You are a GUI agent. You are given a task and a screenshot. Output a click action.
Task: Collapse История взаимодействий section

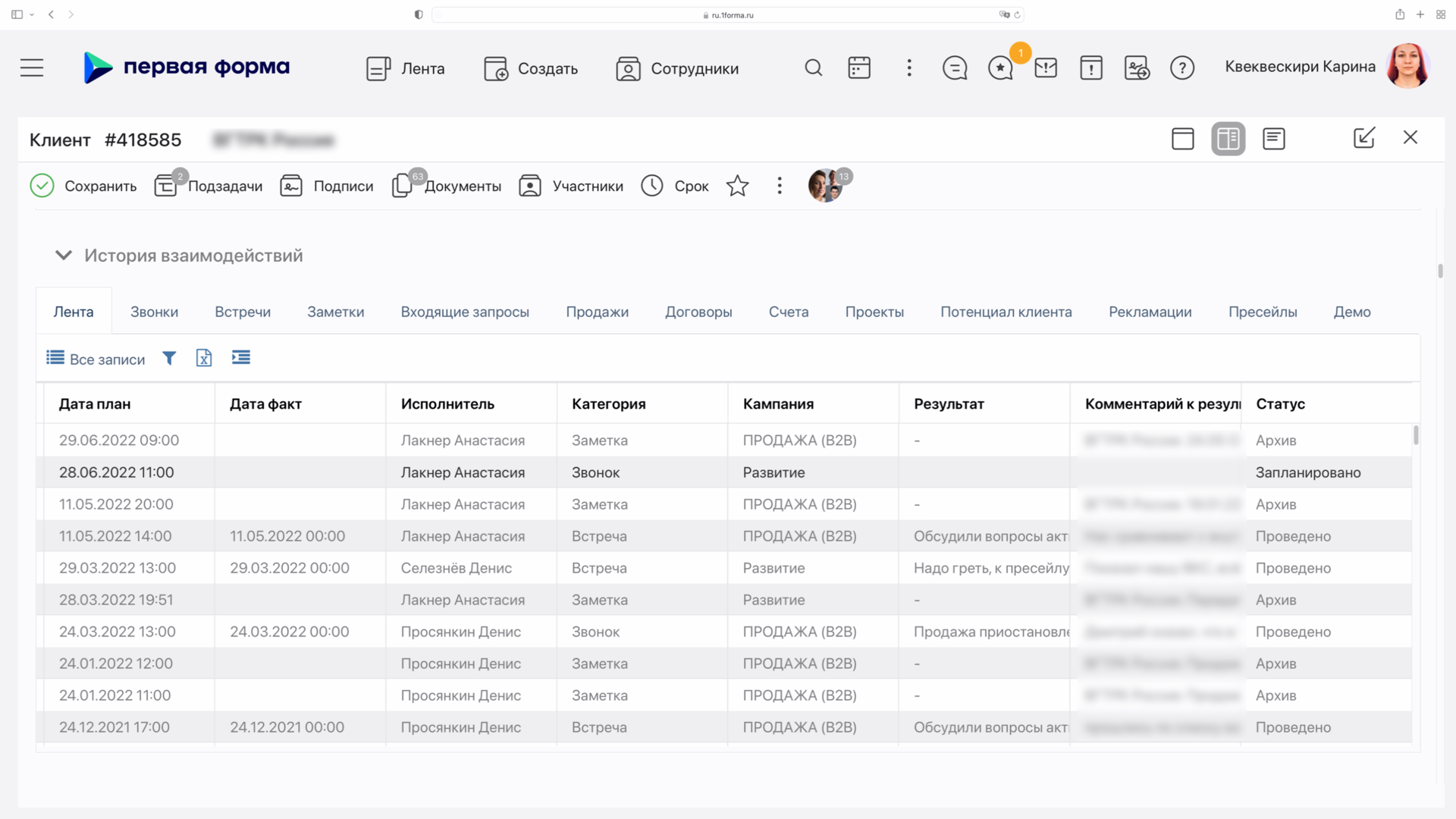coord(64,256)
